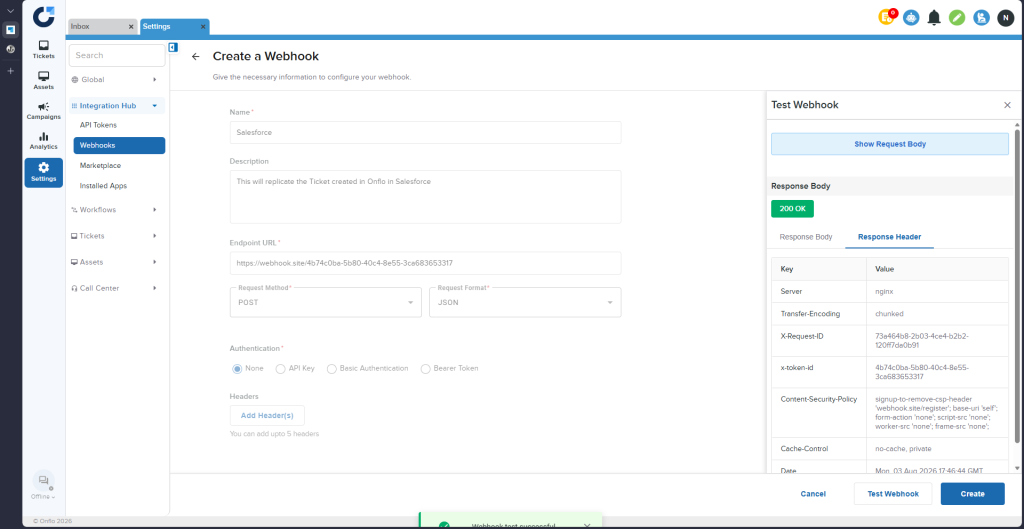1024x529 pixels.
Task: Open notifications bell icon
Action: point(935,18)
